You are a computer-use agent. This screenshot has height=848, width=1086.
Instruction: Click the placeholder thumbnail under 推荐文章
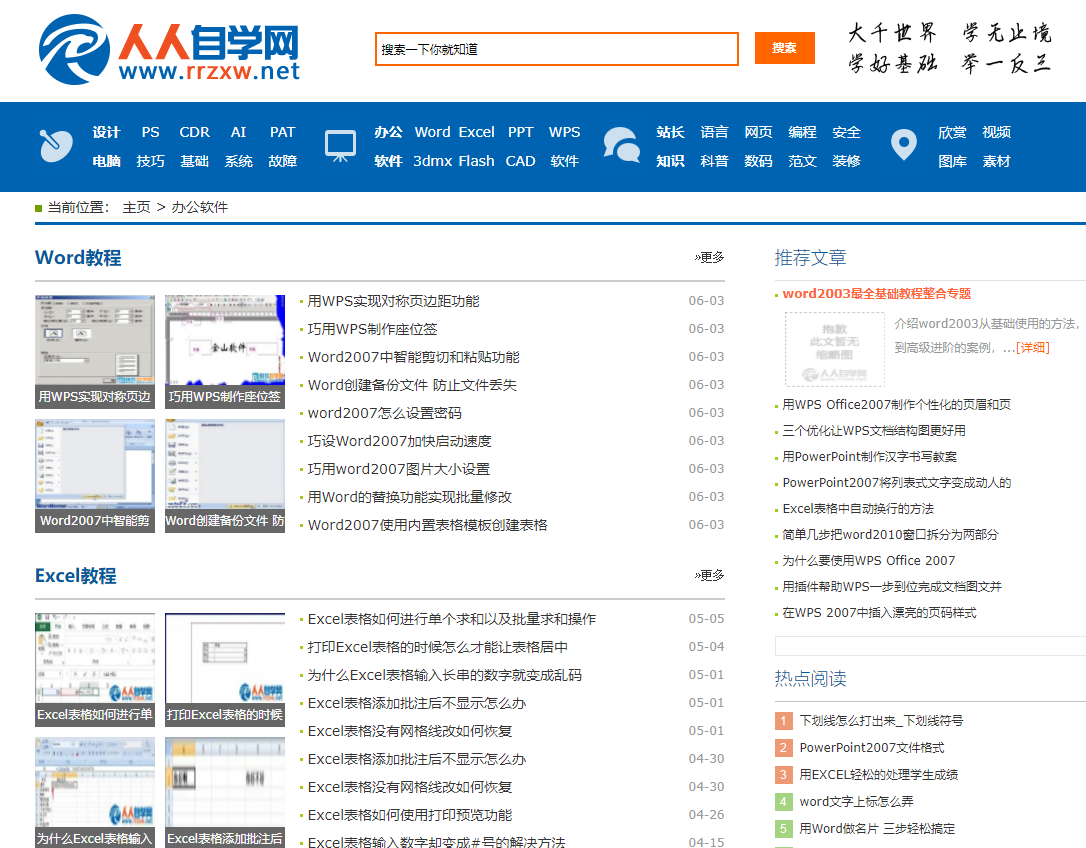click(835, 349)
